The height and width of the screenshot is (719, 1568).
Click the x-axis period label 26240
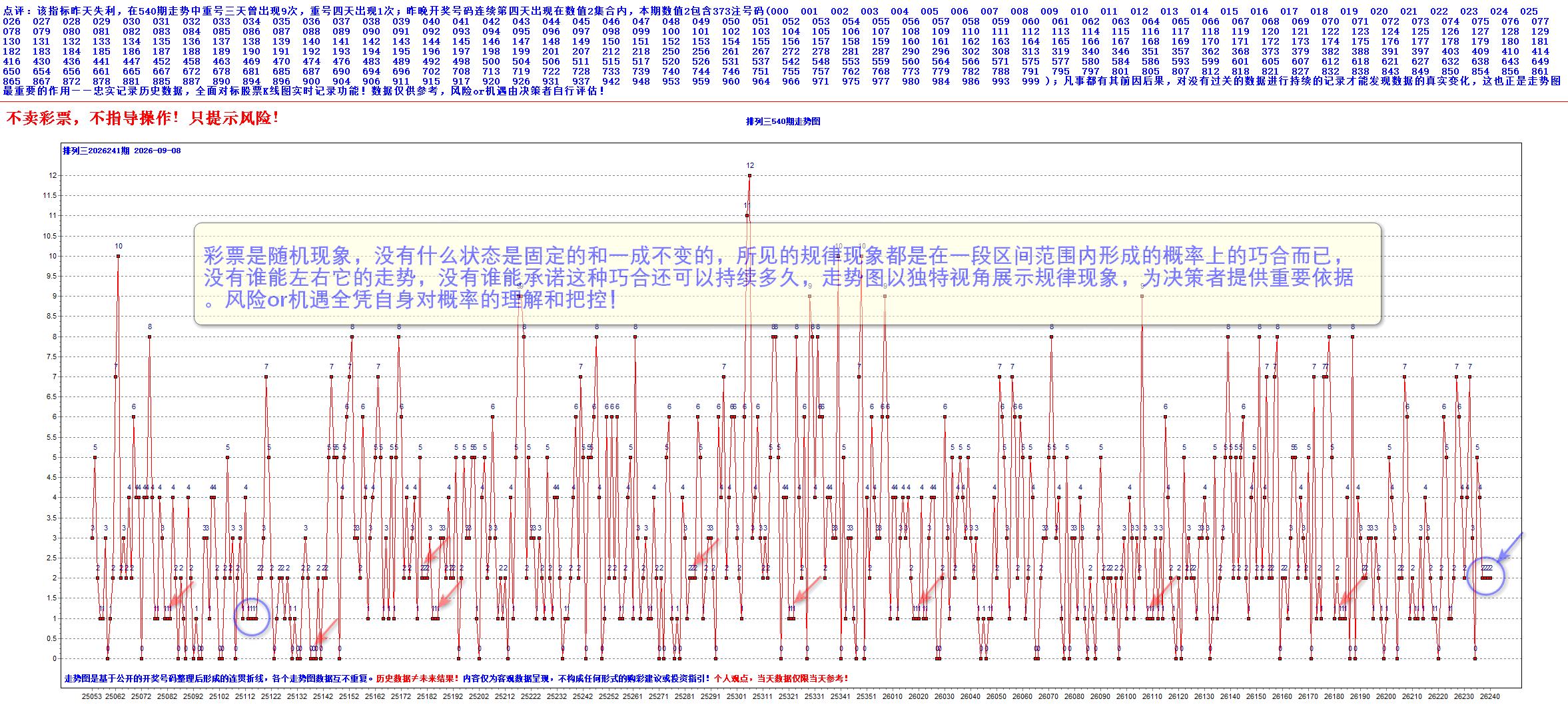(x=1490, y=696)
